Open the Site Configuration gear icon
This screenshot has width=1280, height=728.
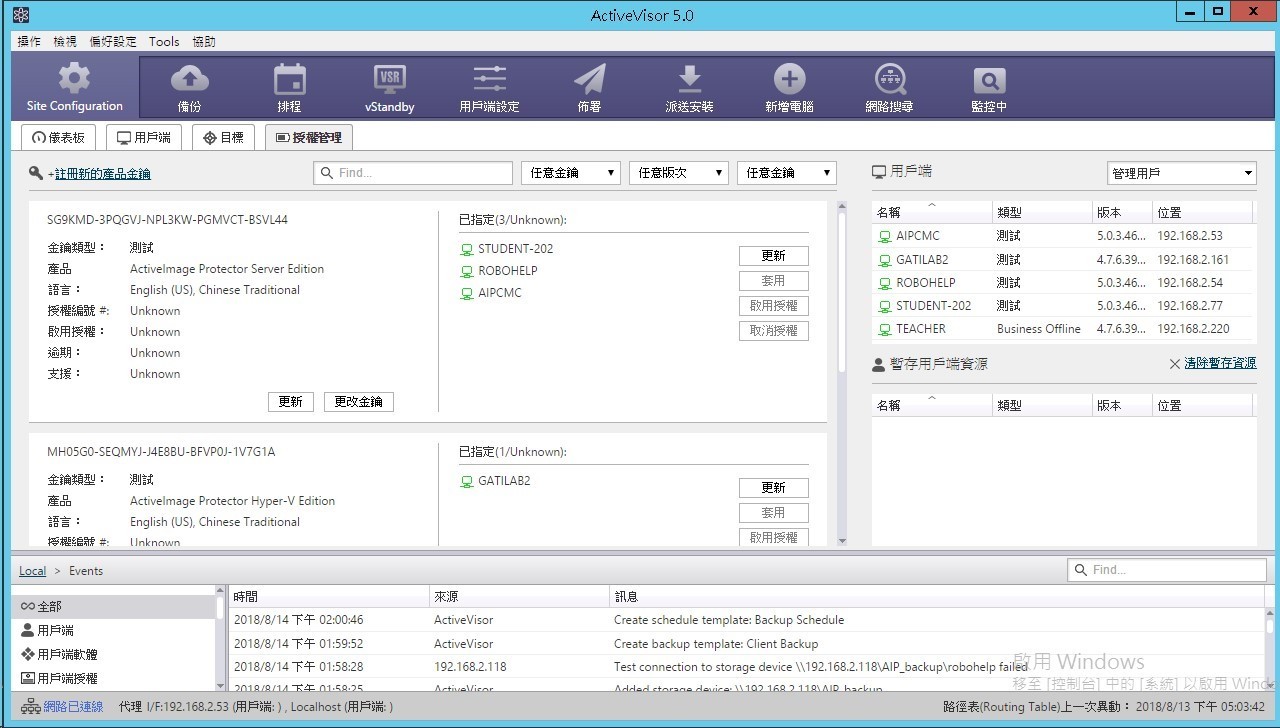tap(74, 80)
